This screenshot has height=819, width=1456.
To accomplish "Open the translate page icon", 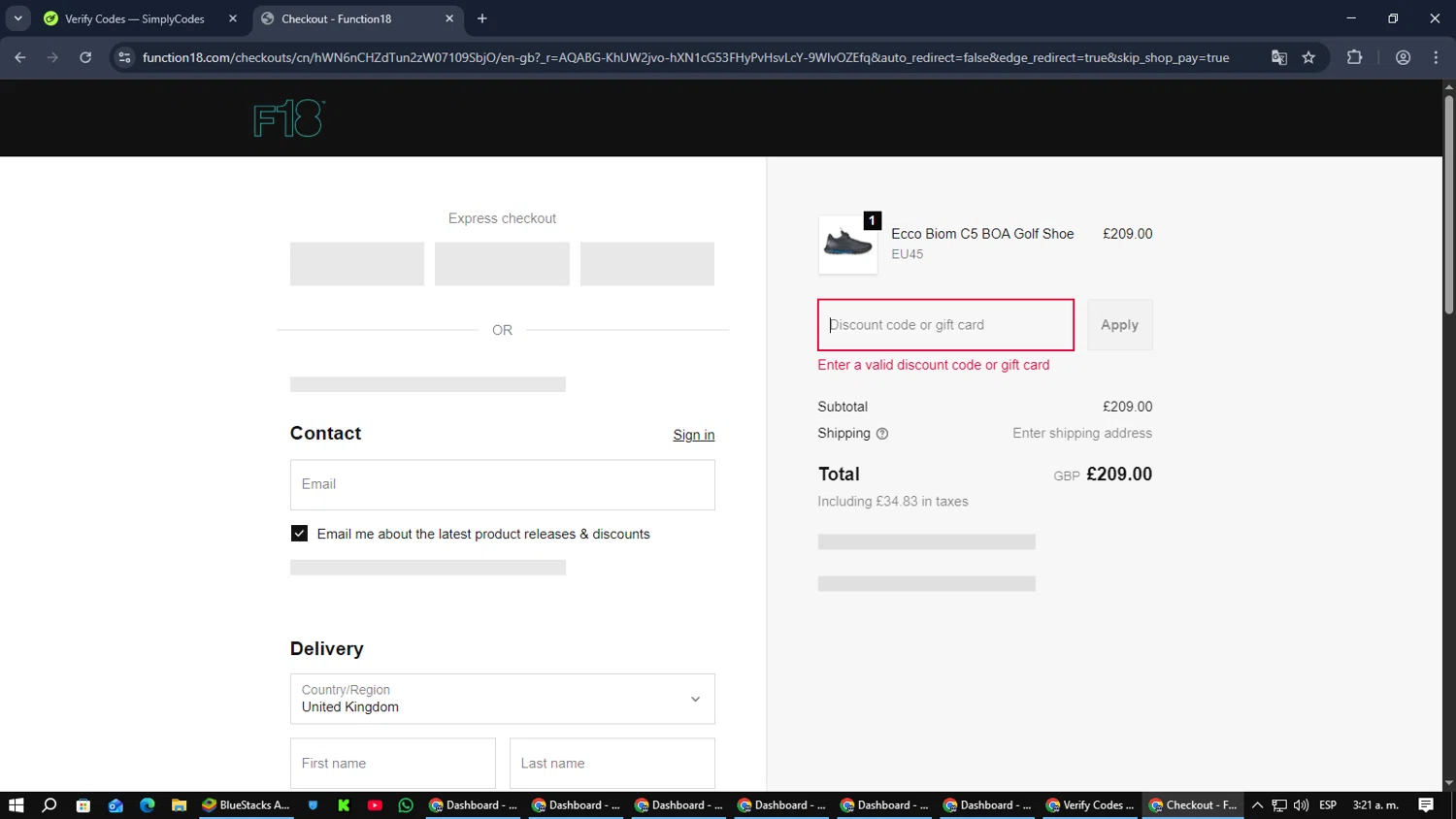I will [1279, 57].
